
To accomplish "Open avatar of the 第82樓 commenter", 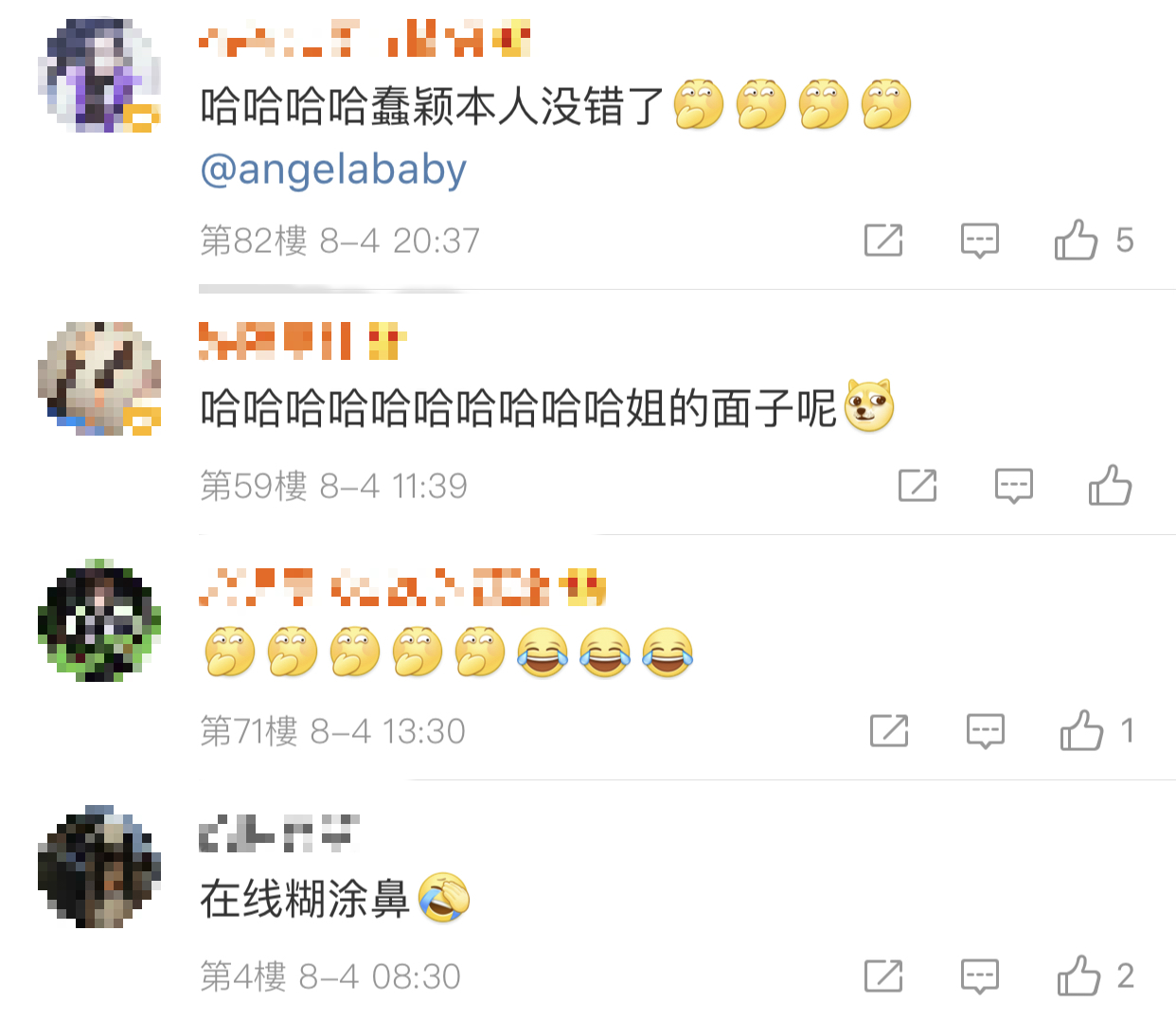I will [99, 75].
